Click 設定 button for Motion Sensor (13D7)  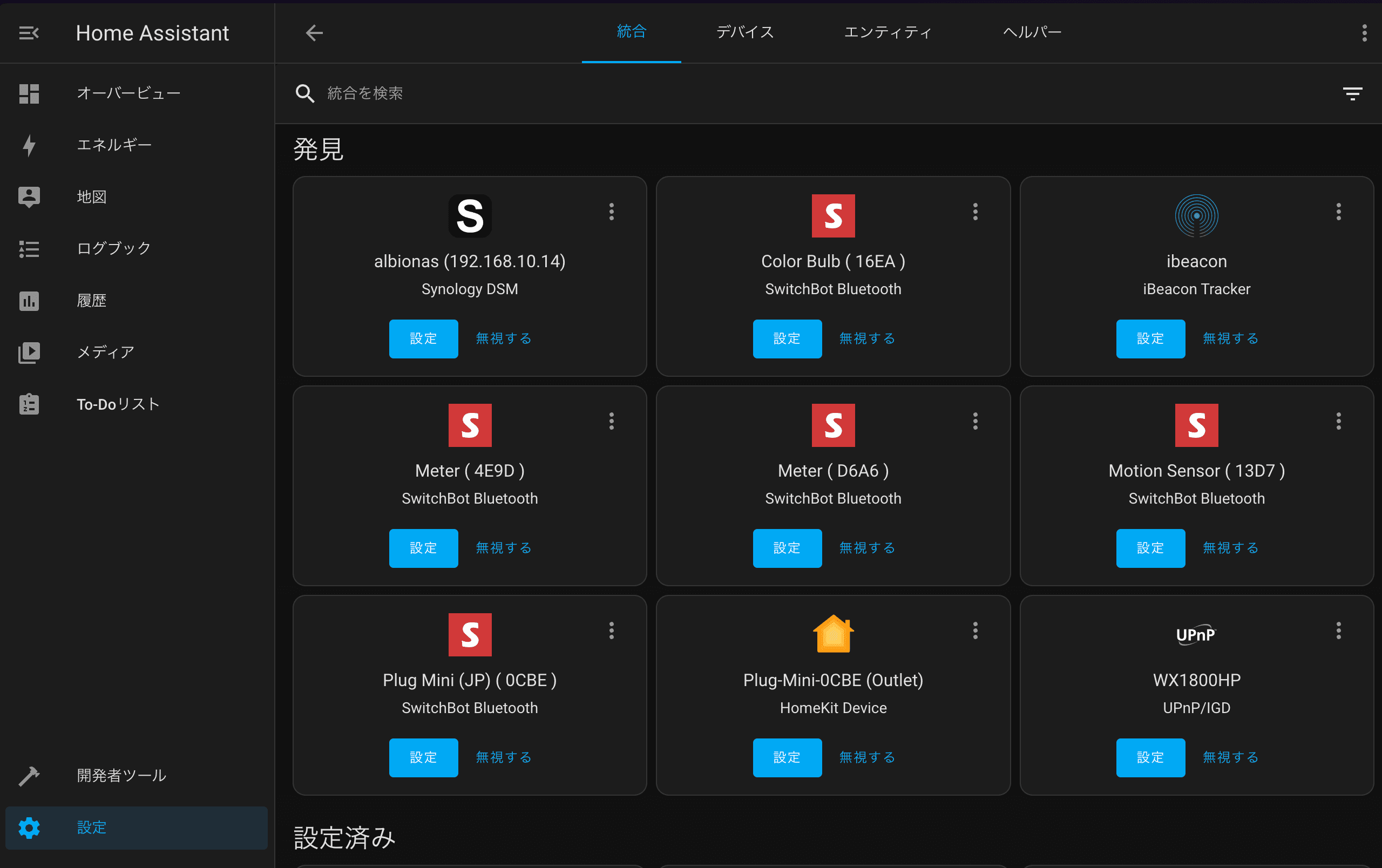pos(1150,548)
